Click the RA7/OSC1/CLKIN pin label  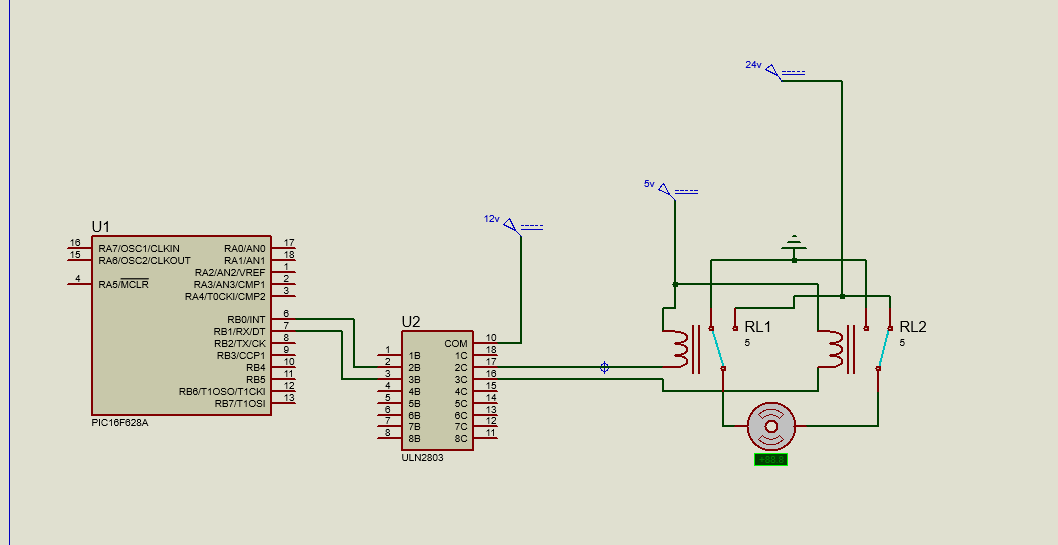(x=139, y=248)
